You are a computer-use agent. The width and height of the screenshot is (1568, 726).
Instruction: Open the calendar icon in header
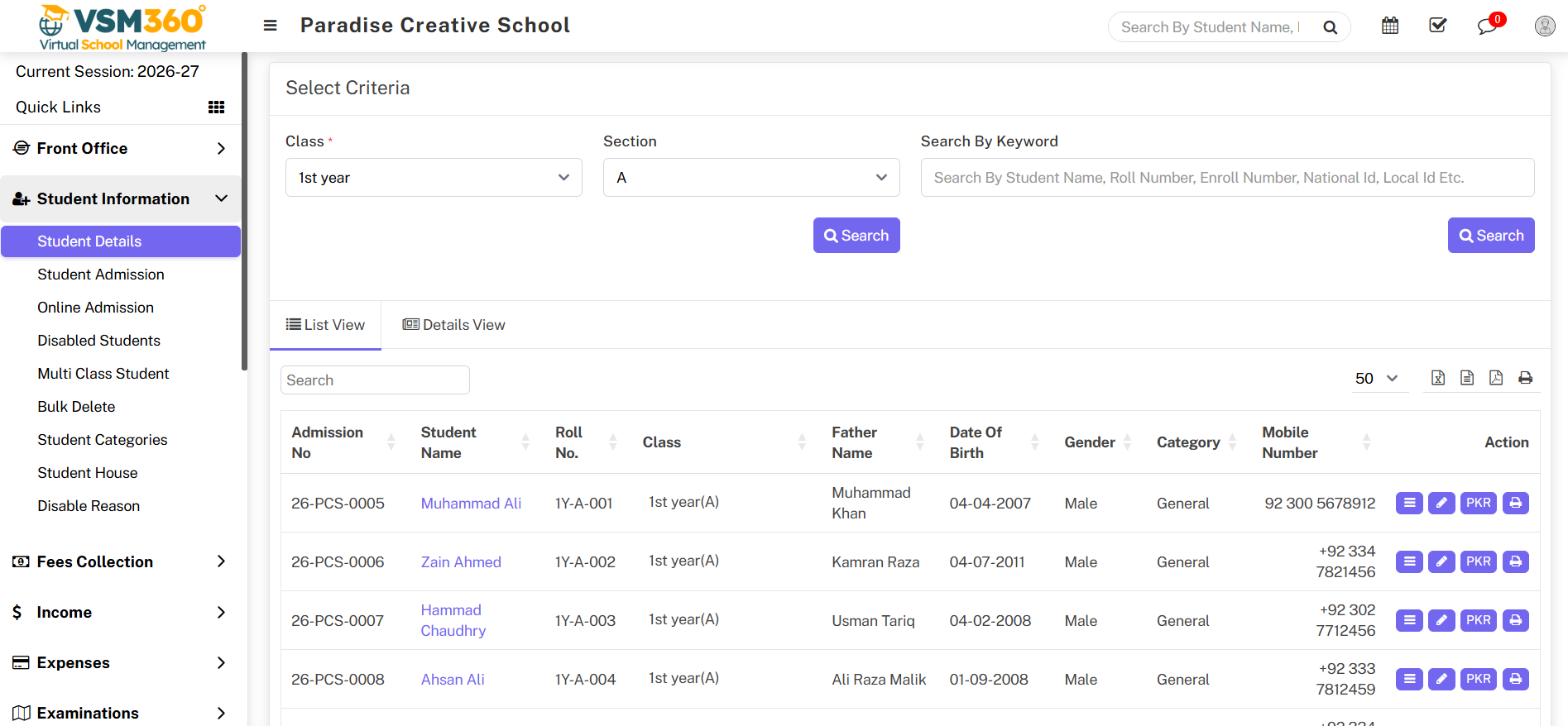pyautogui.click(x=1390, y=26)
